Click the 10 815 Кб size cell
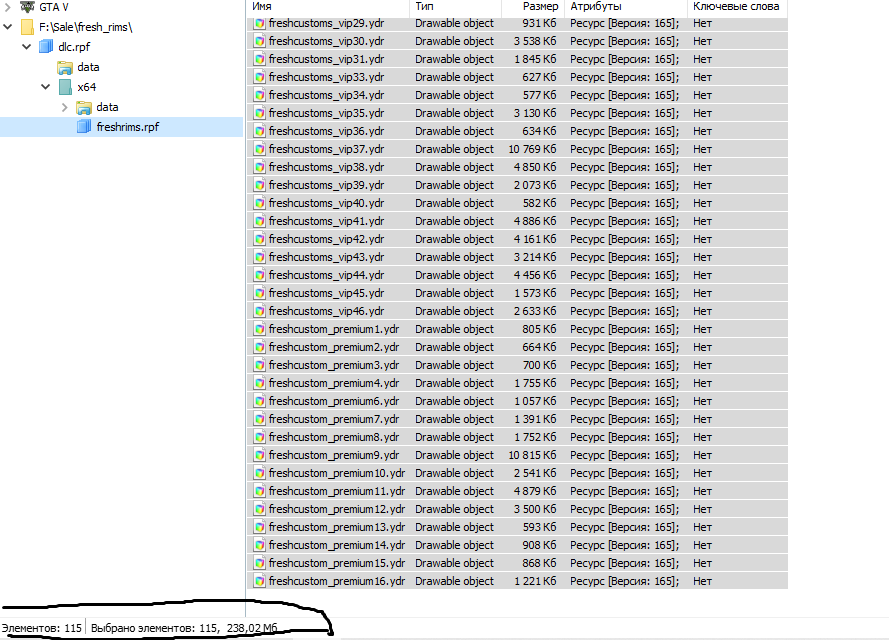Viewport: 889px width, 640px height. coord(532,455)
